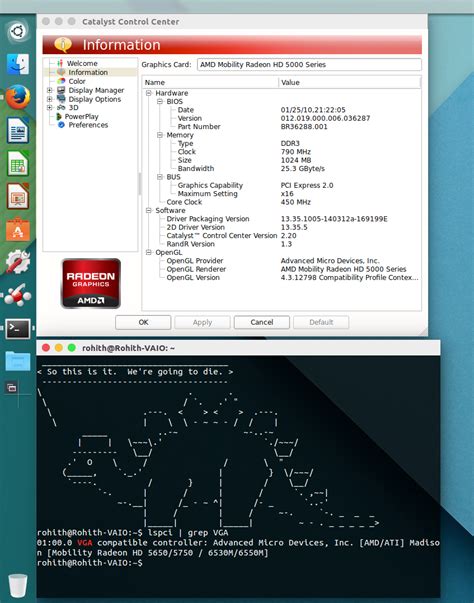
Task: Collapse the Hardware section
Action: 149,93
